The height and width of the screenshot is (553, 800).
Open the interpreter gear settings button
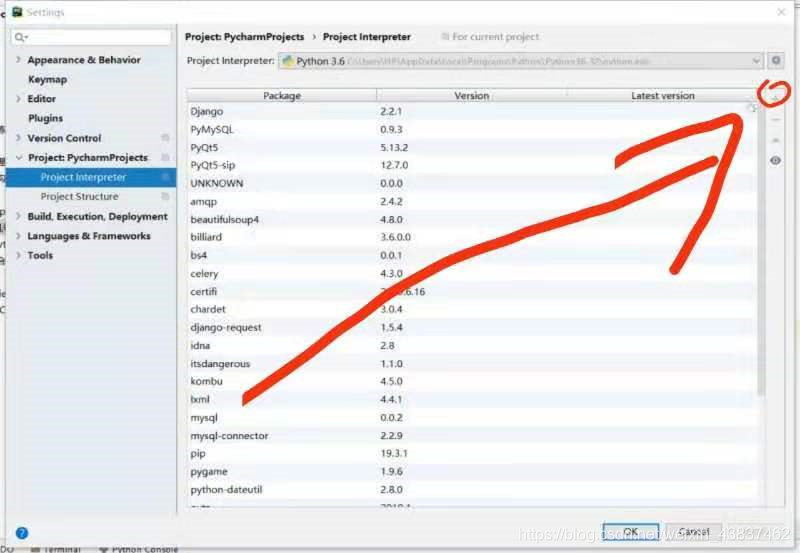[x=776, y=61]
